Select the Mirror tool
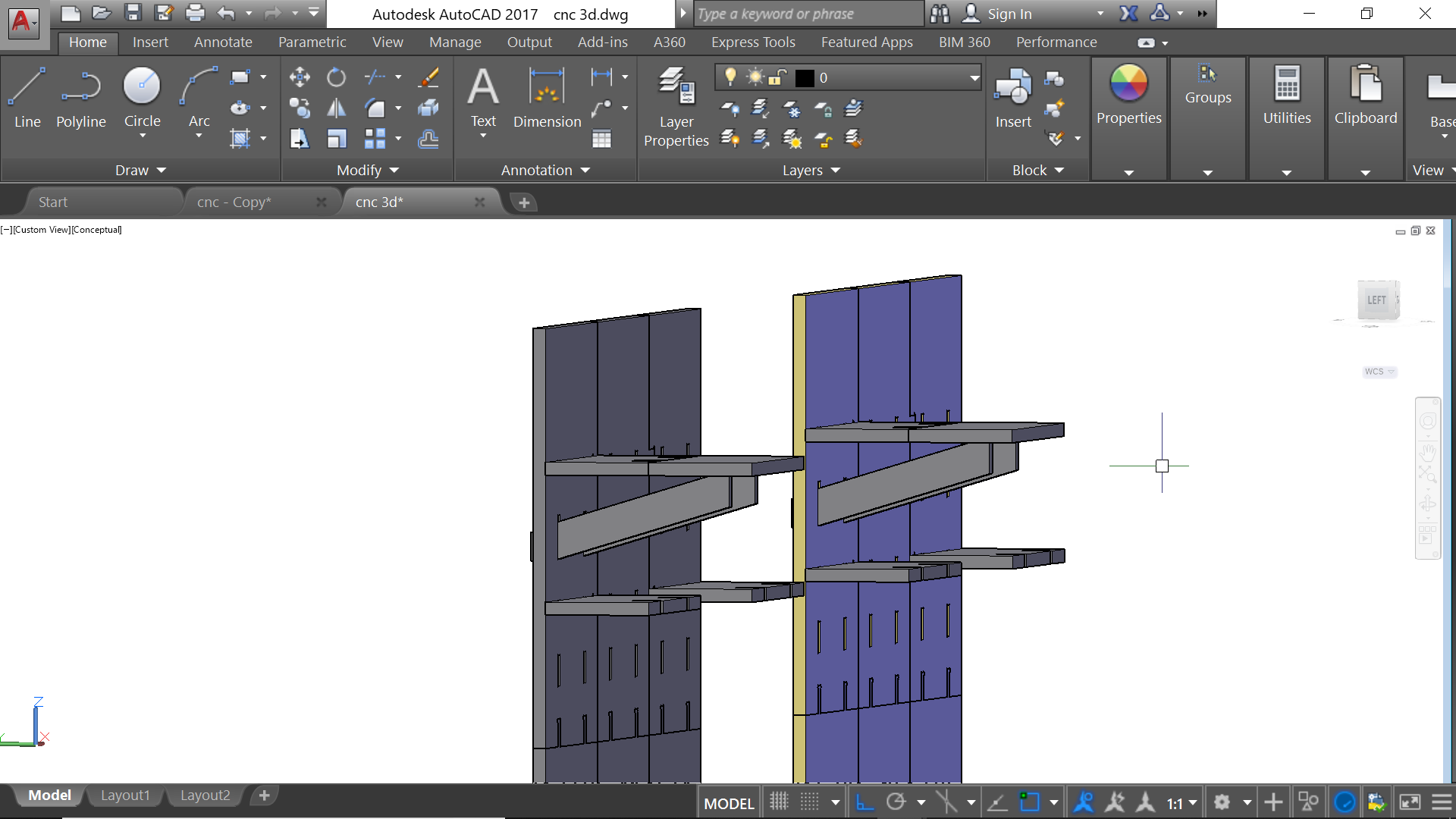Viewport: 1456px width, 819px height. pyautogui.click(x=336, y=108)
